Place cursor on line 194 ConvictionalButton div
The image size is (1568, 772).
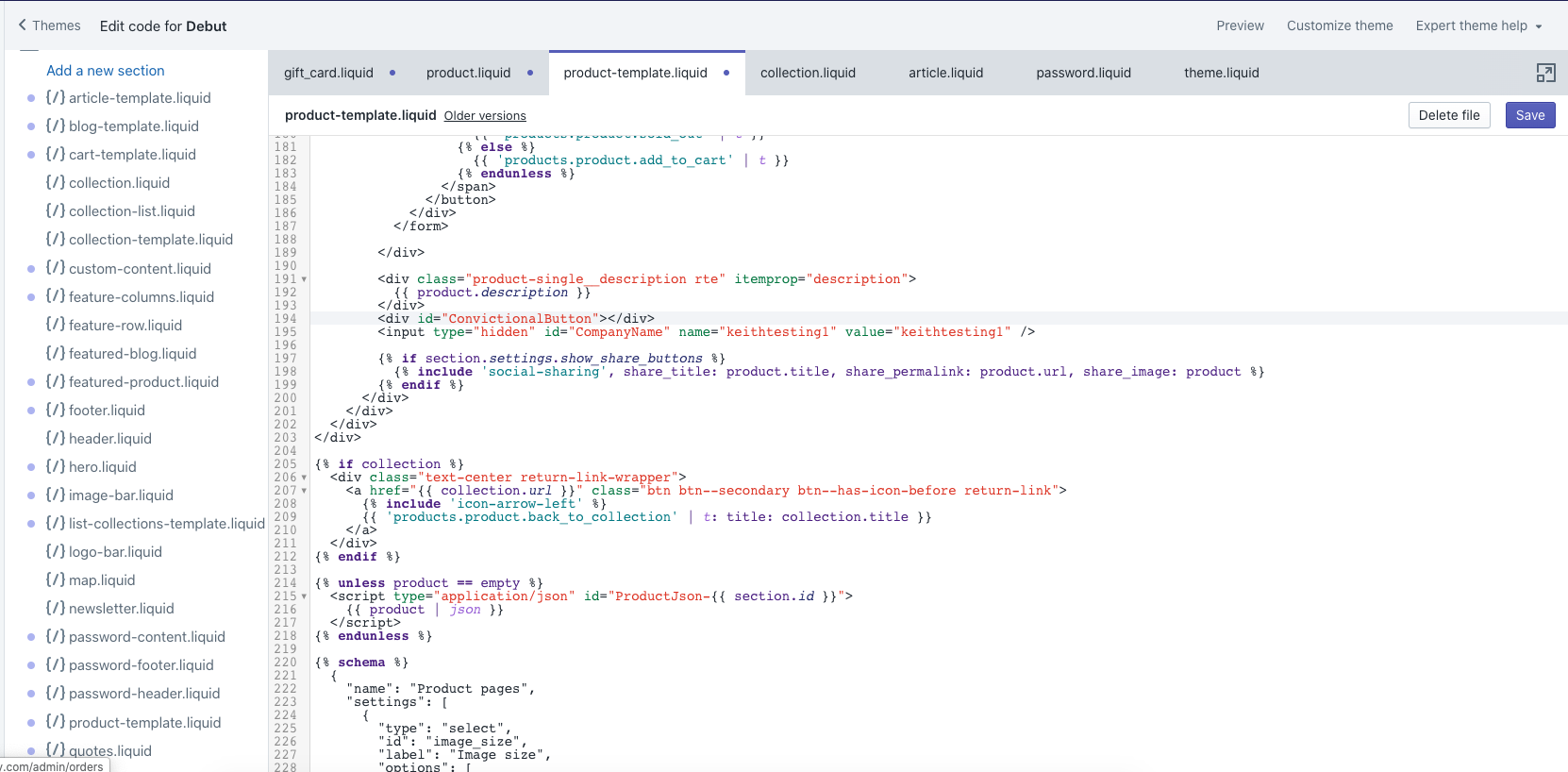pos(516,319)
